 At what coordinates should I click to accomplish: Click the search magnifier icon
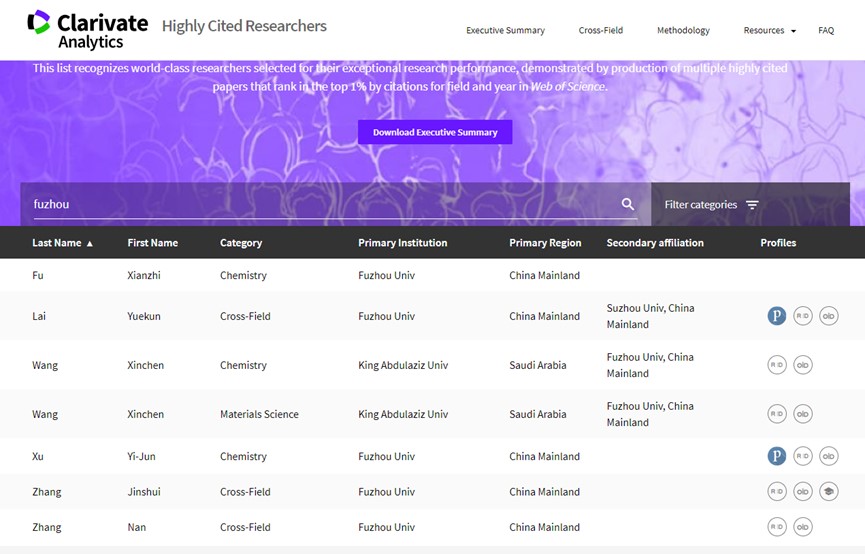[628, 204]
